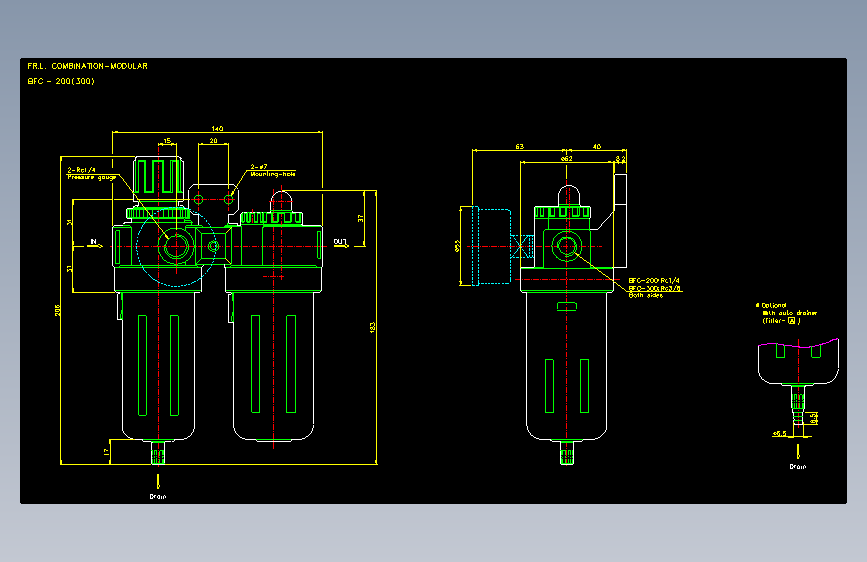Image resolution: width=867 pixels, height=562 pixels.
Task: Select the '37' vertical dimension
Action: tap(361, 218)
